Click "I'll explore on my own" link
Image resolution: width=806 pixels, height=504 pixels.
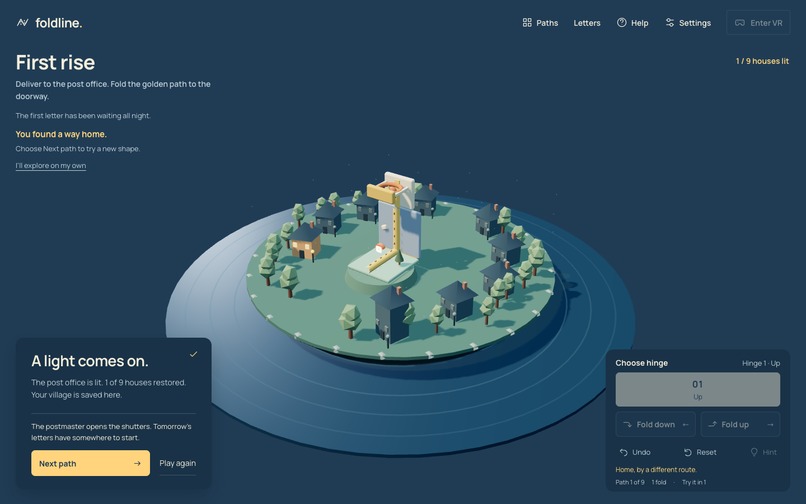(x=51, y=166)
